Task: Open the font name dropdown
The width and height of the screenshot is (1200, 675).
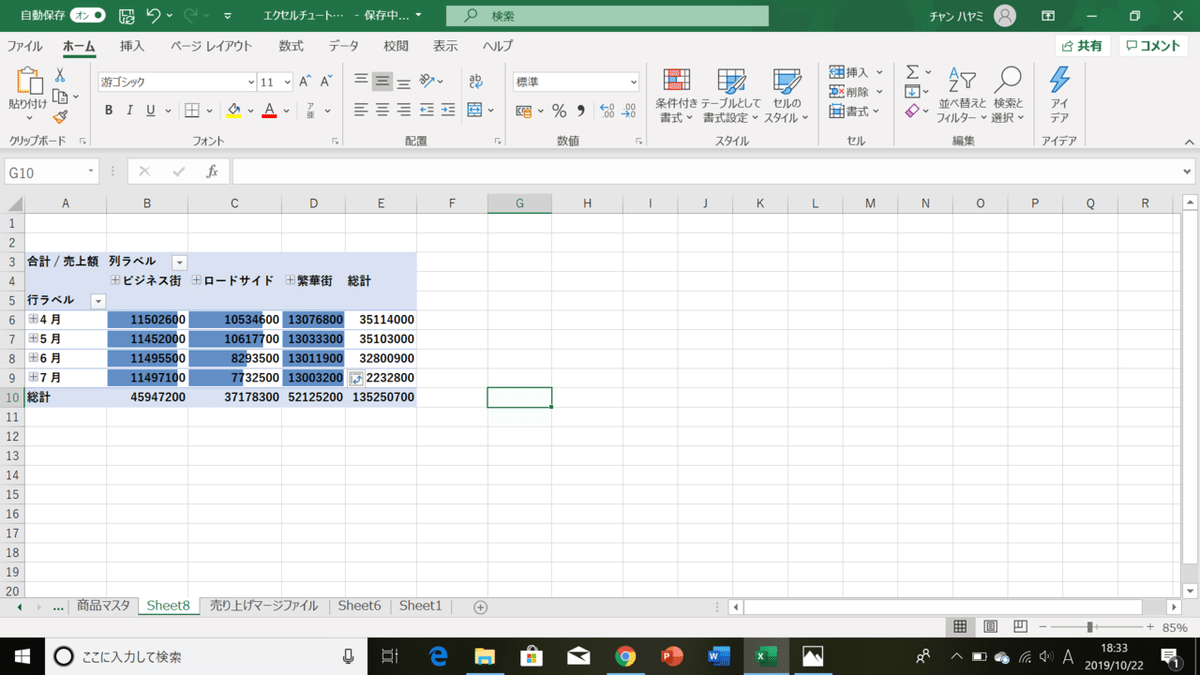Action: click(x=251, y=82)
